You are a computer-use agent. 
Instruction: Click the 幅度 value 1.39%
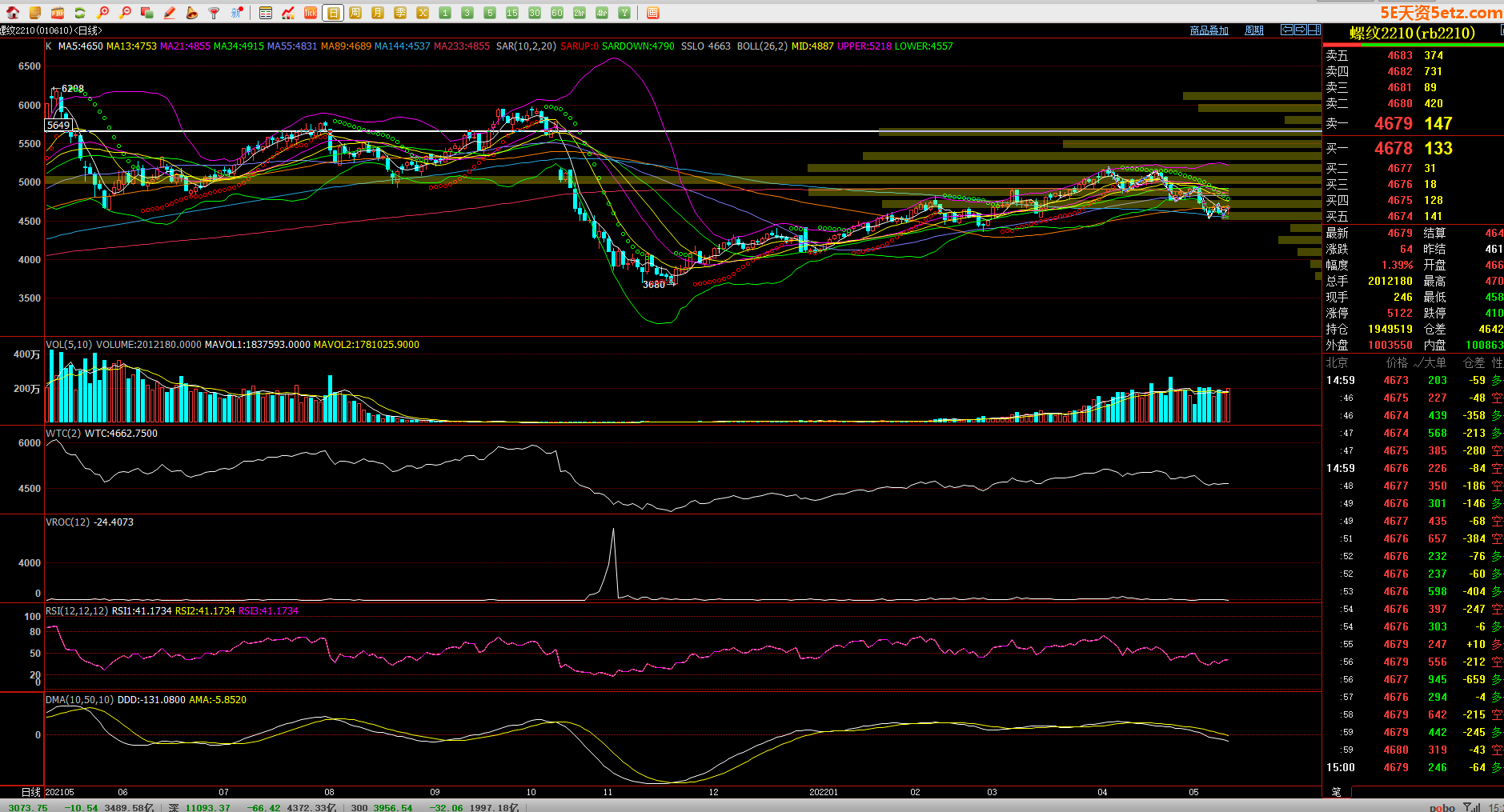click(1398, 266)
